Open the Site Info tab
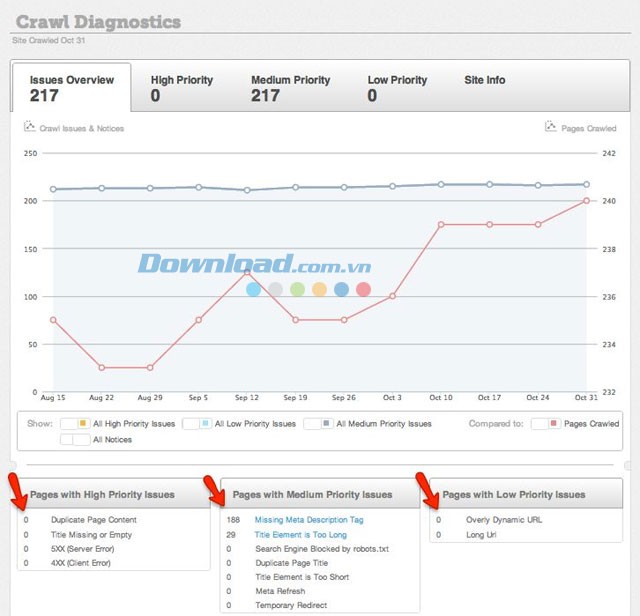 (484, 80)
